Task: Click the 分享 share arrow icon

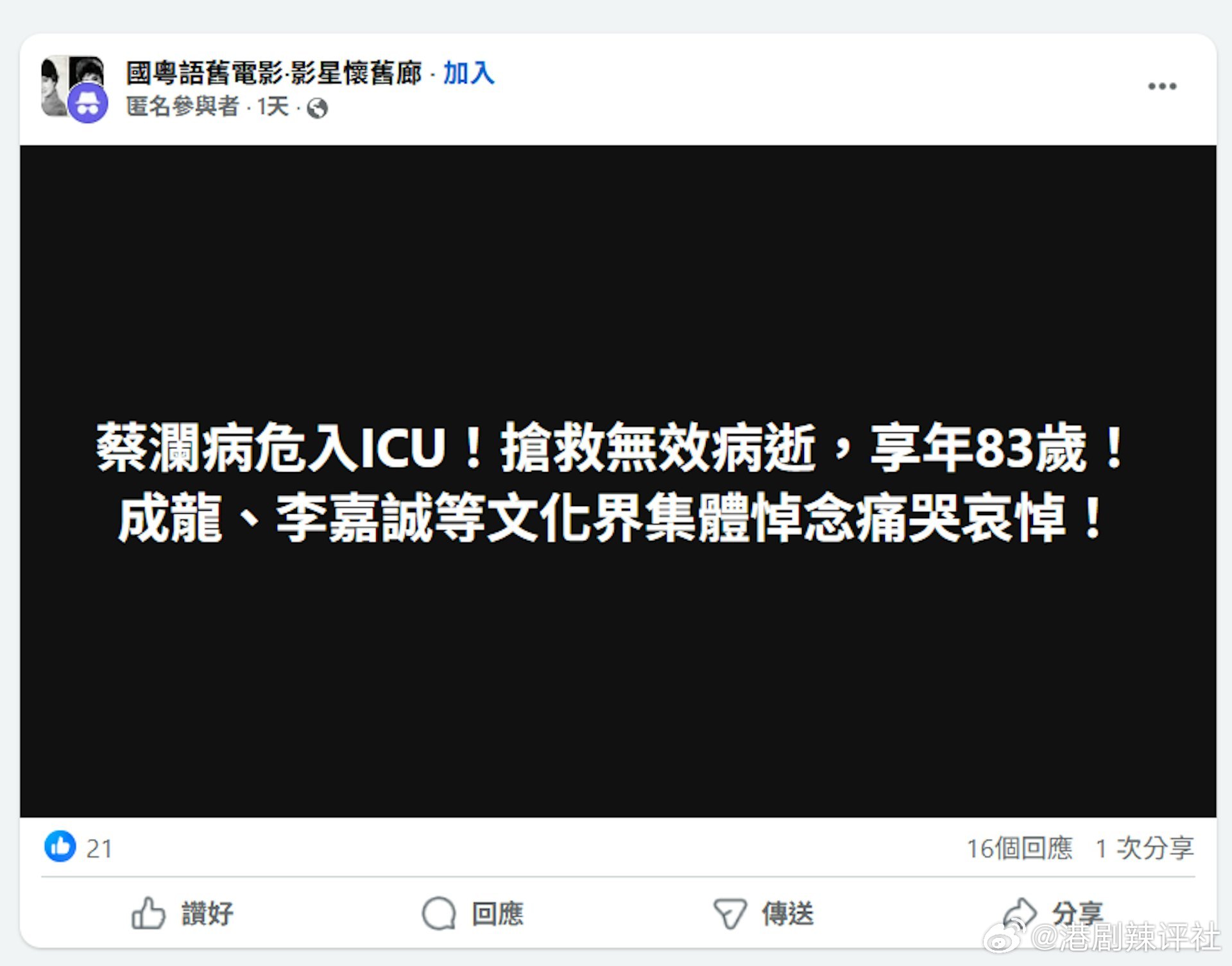Action: coord(1020,911)
